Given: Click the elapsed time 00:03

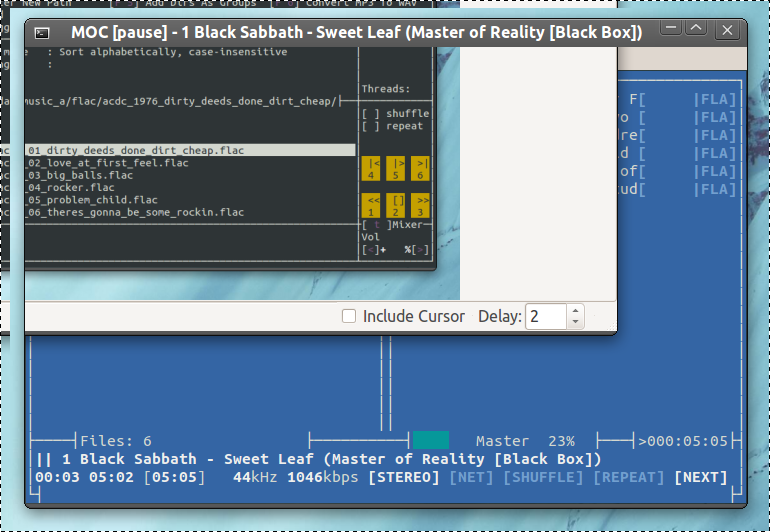Looking at the screenshot, I should coord(57,477).
